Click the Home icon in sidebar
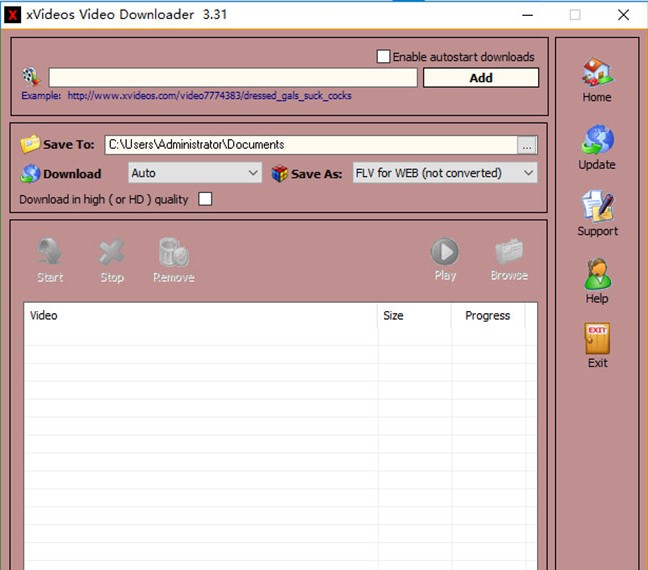The width and height of the screenshot is (648, 570). tap(597, 74)
